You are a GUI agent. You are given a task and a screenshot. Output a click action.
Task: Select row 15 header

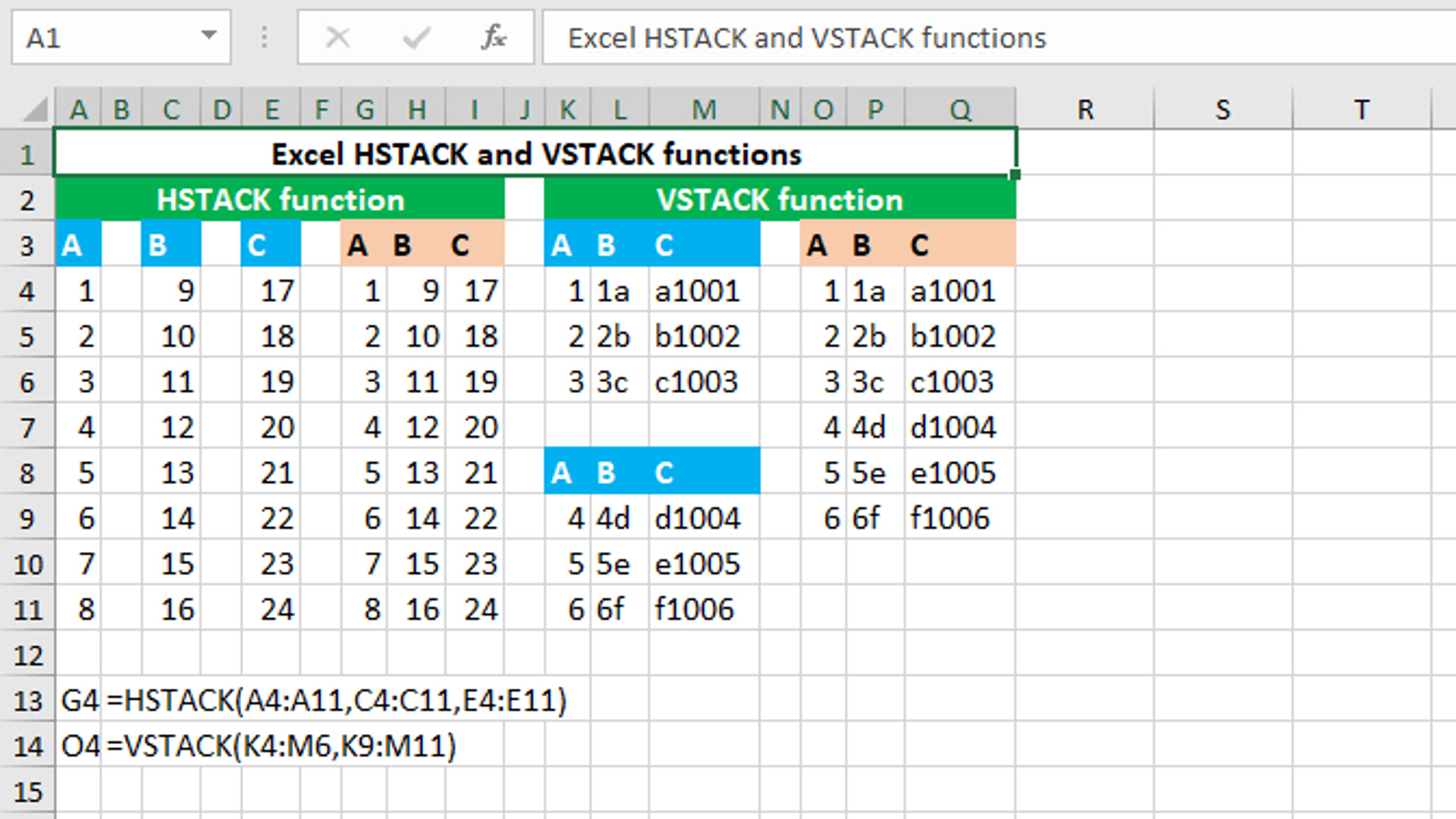[27, 792]
